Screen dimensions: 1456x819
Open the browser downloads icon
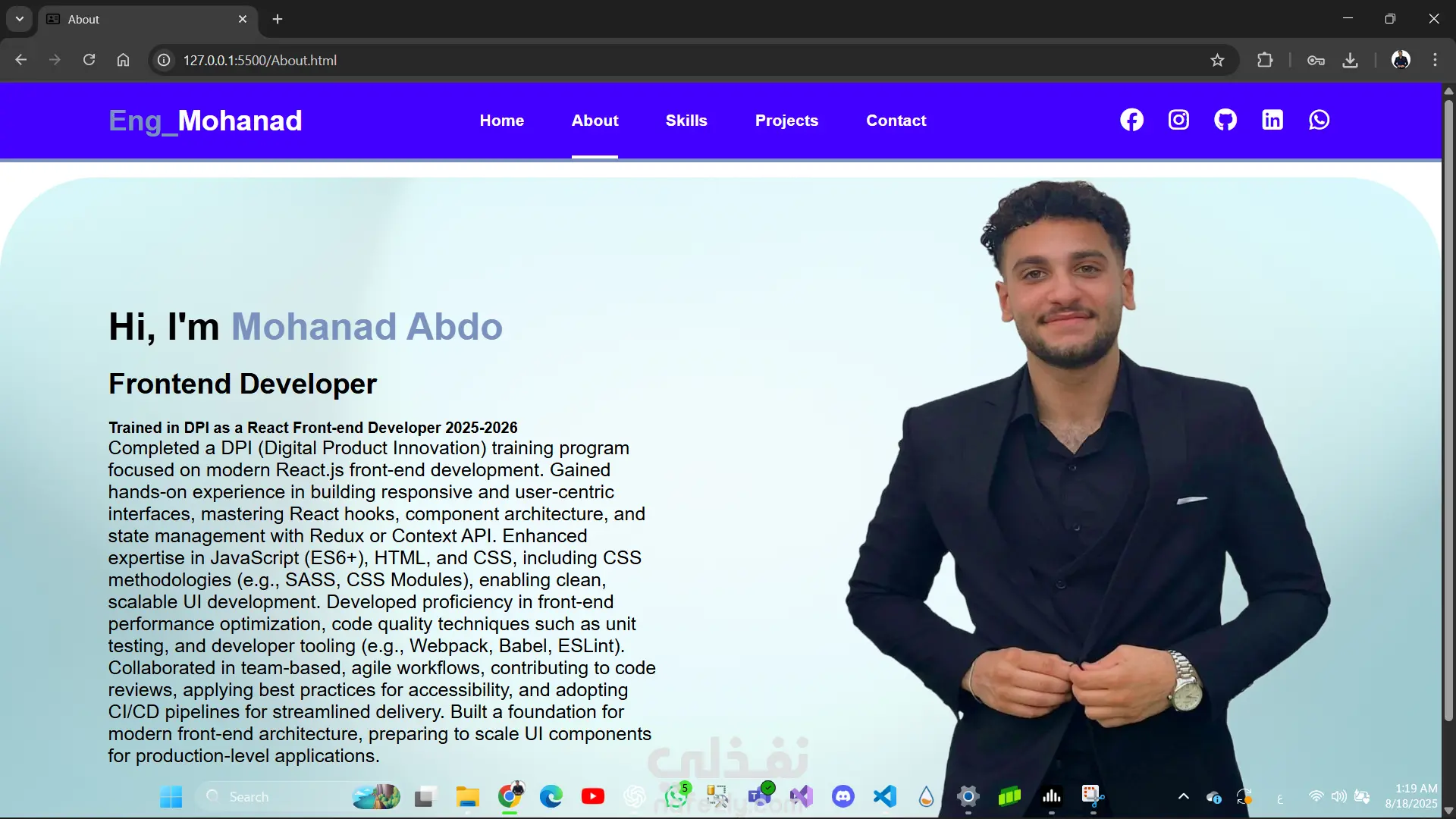click(x=1350, y=61)
